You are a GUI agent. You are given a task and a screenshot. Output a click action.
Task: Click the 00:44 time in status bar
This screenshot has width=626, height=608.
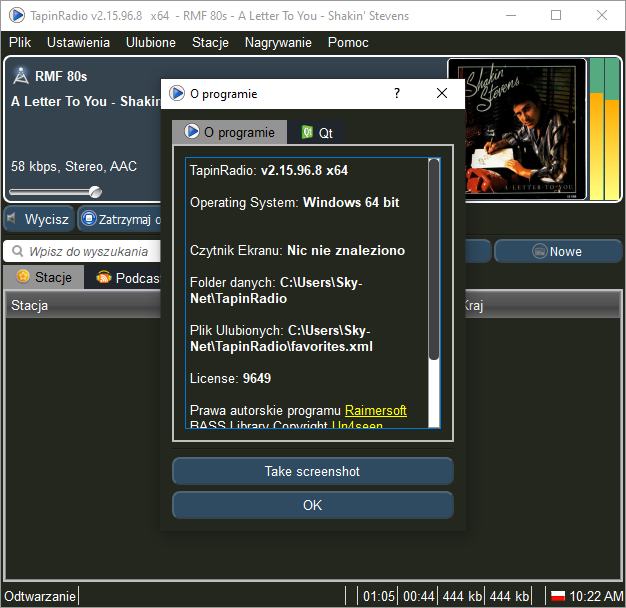[418, 596]
